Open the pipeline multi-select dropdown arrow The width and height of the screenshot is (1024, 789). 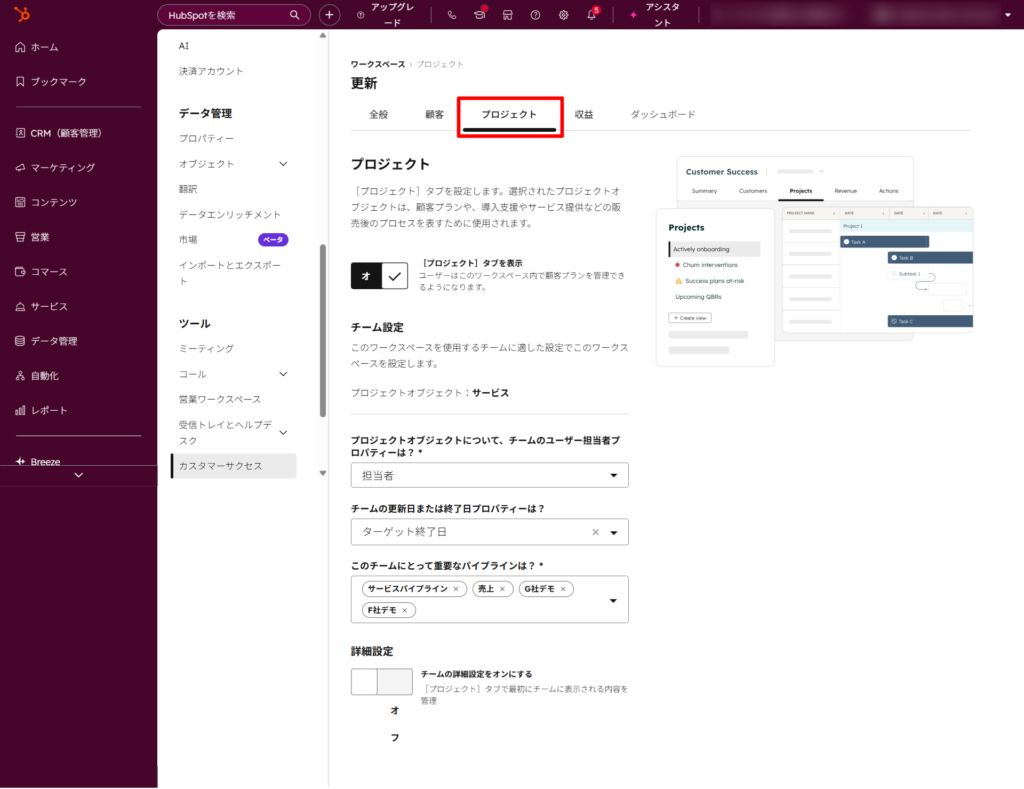[613, 600]
